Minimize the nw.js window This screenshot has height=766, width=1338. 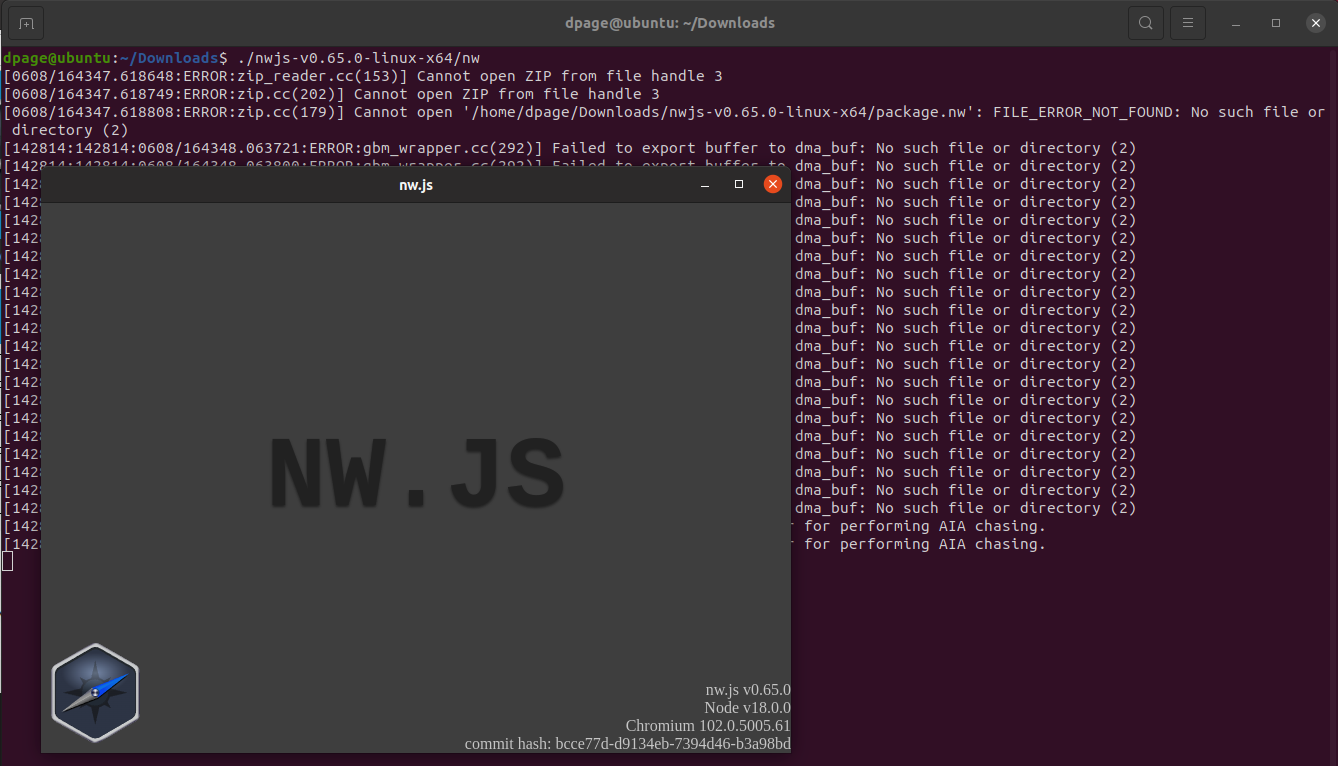coord(705,185)
